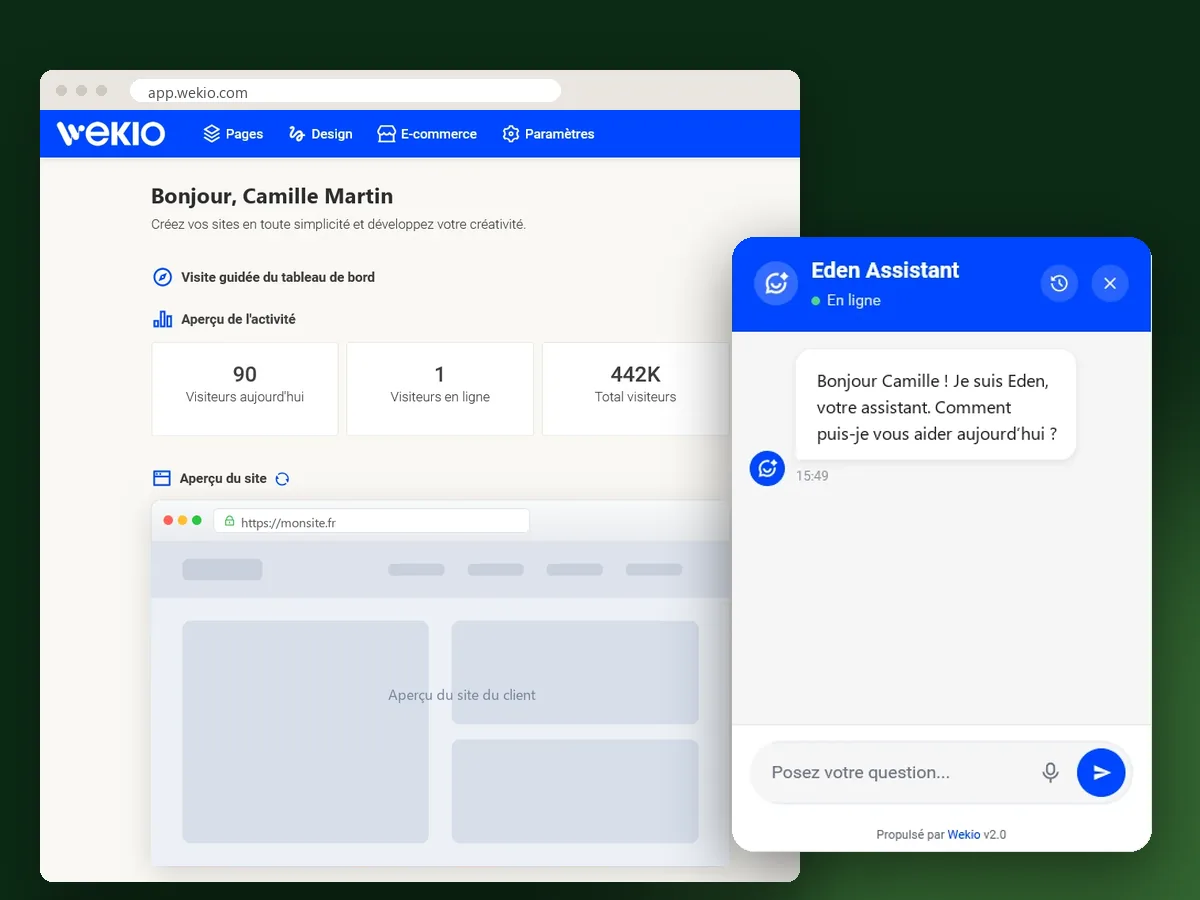Viewport: 1200px width, 900px height.
Task: Activate the microphone voice input
Action: tap(1050, 772)
